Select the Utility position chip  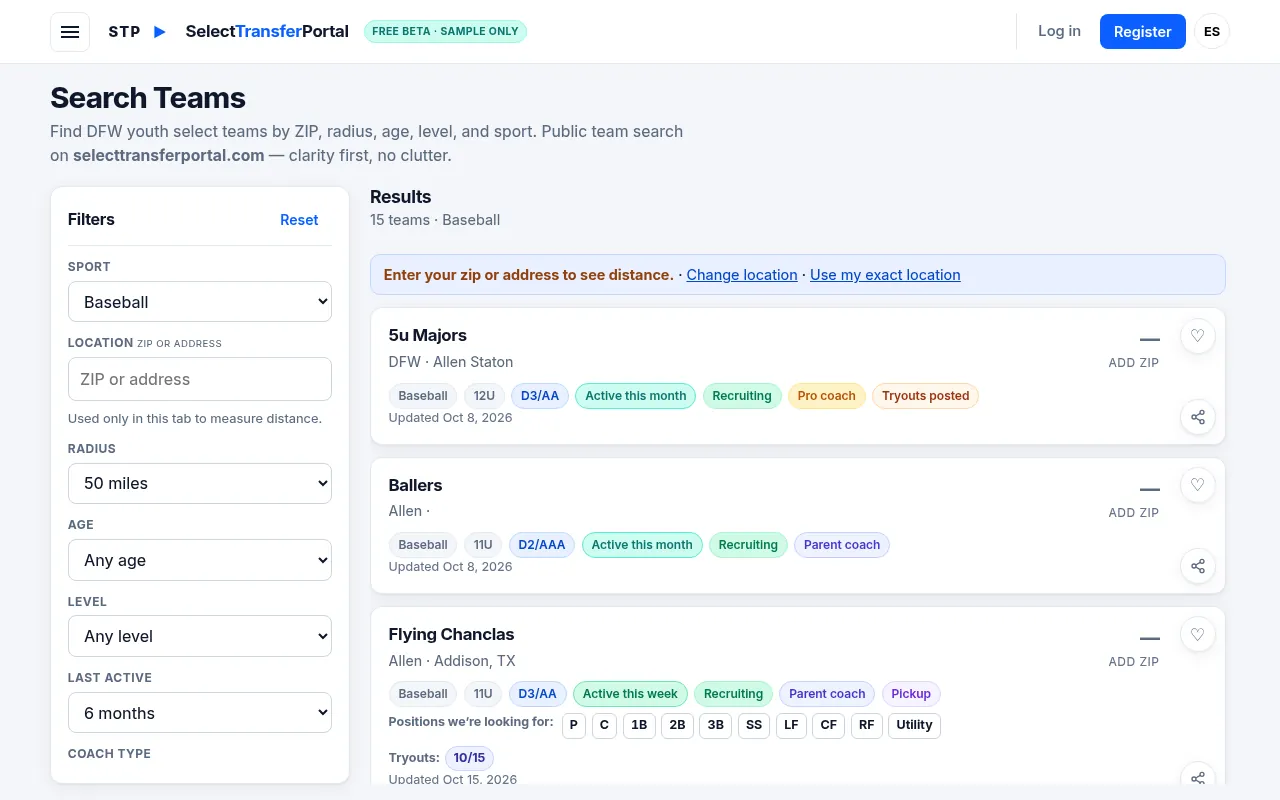pos(914,725)
